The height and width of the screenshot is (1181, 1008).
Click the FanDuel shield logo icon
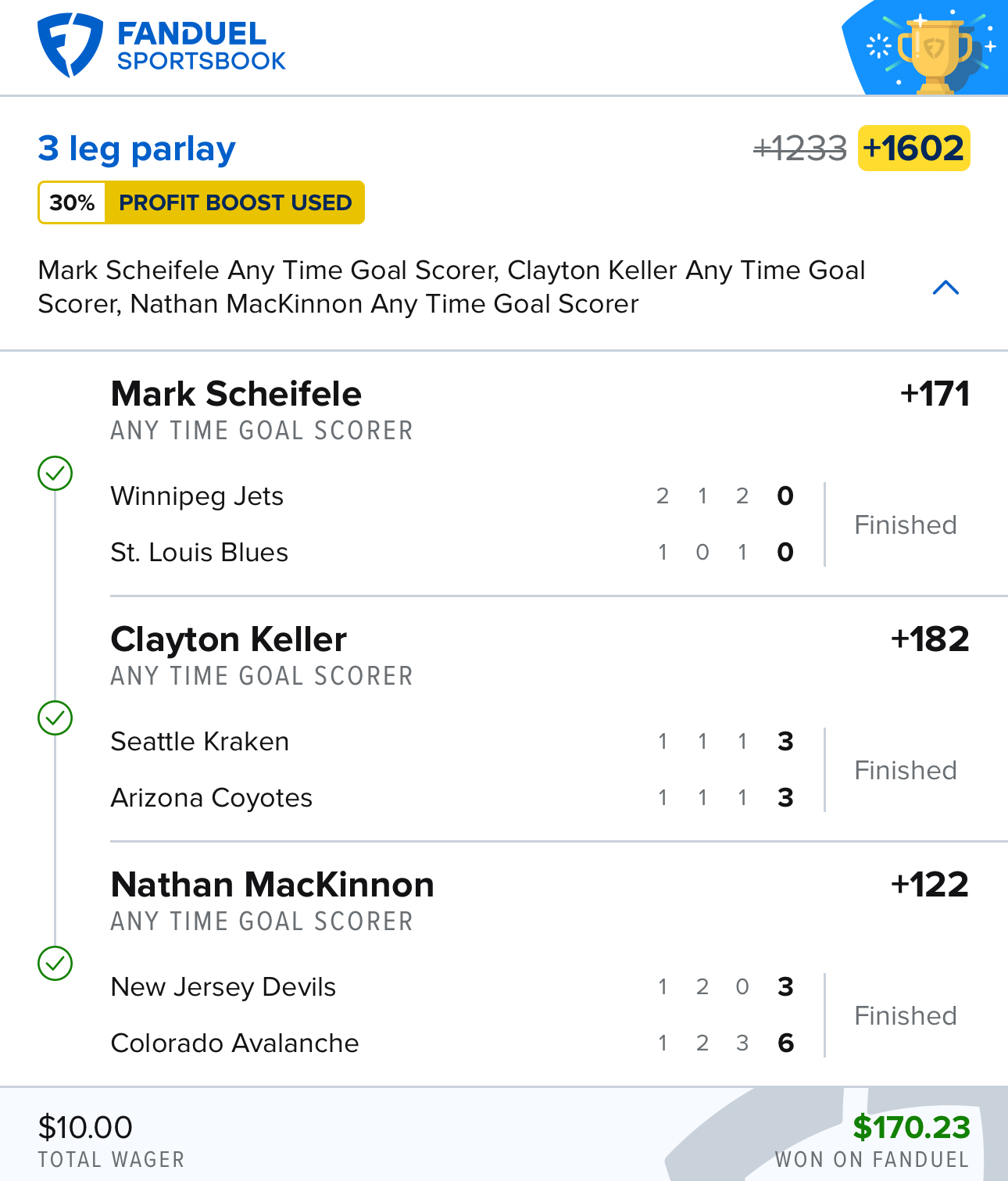[70, 45]
